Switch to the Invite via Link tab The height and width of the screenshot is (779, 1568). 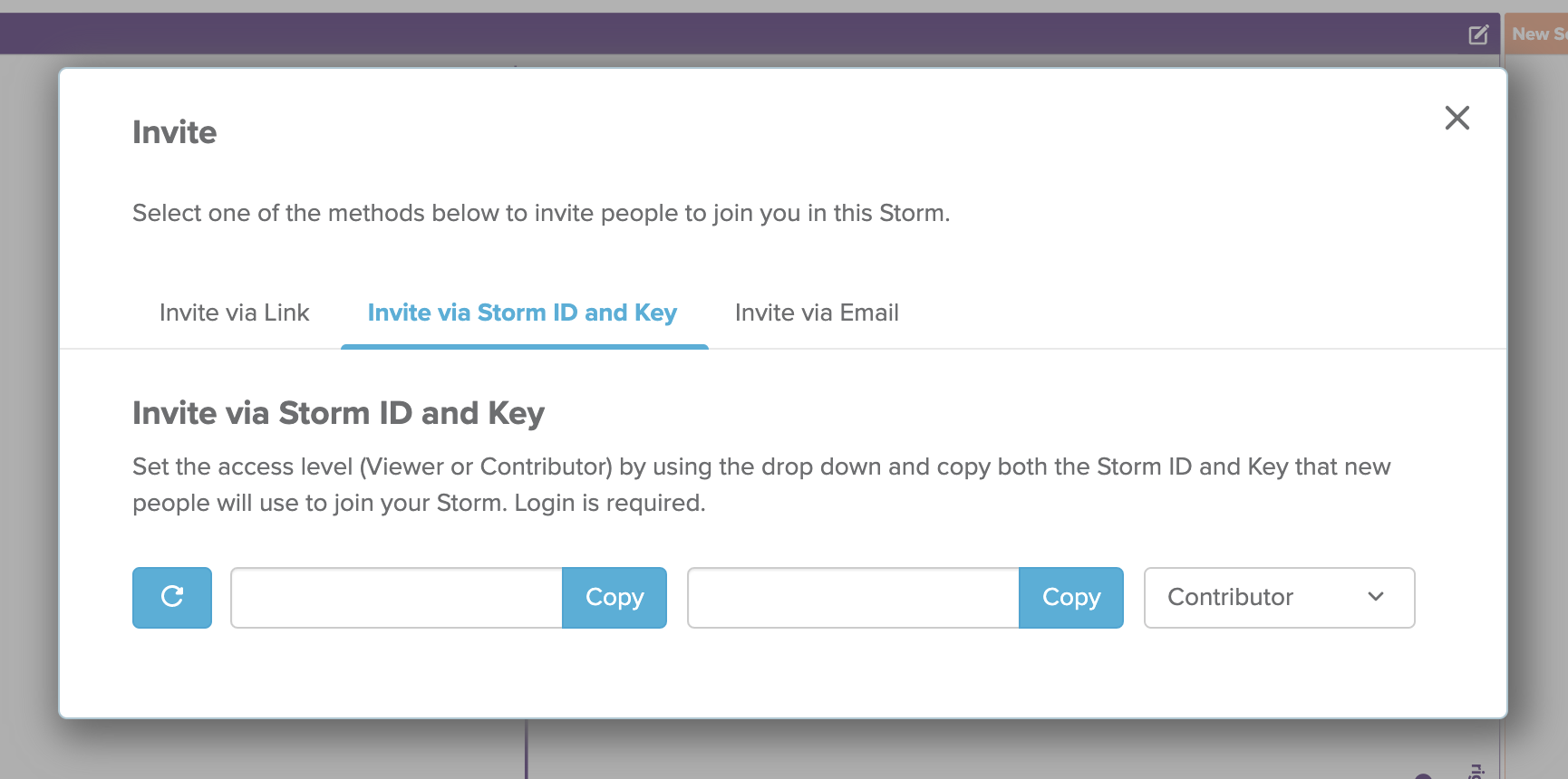[234, 313]
